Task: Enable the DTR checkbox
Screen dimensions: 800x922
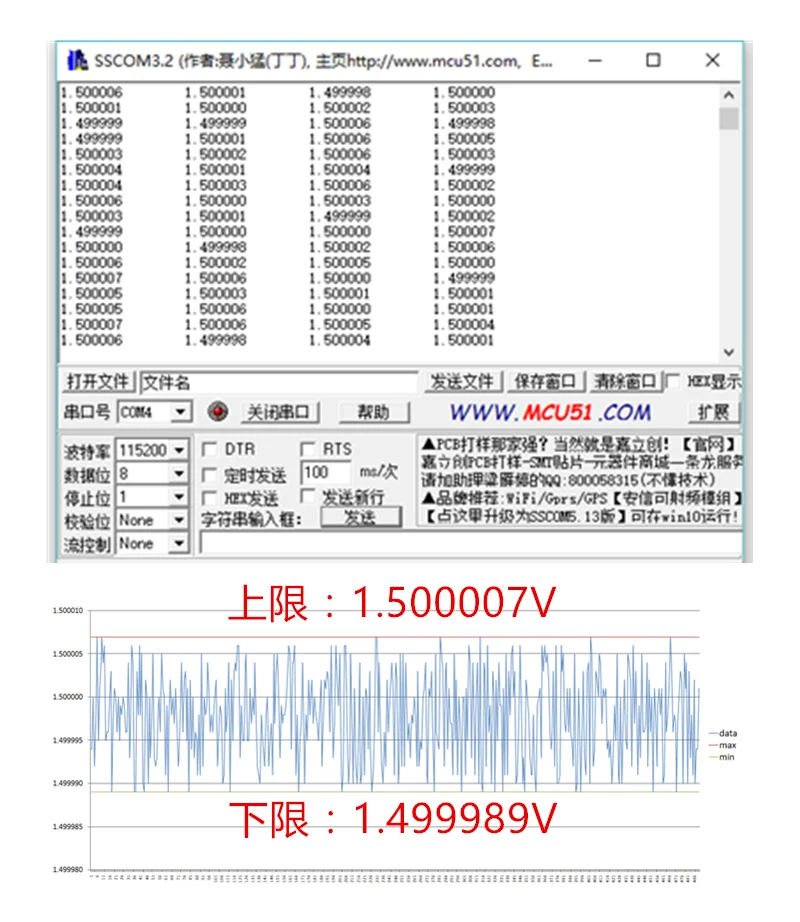Action: (209, 450)
